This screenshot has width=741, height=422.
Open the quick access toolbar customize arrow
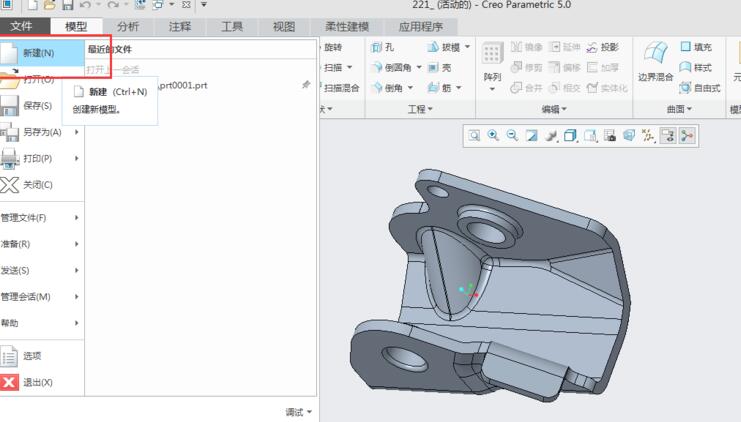click(x=204, y=5)
